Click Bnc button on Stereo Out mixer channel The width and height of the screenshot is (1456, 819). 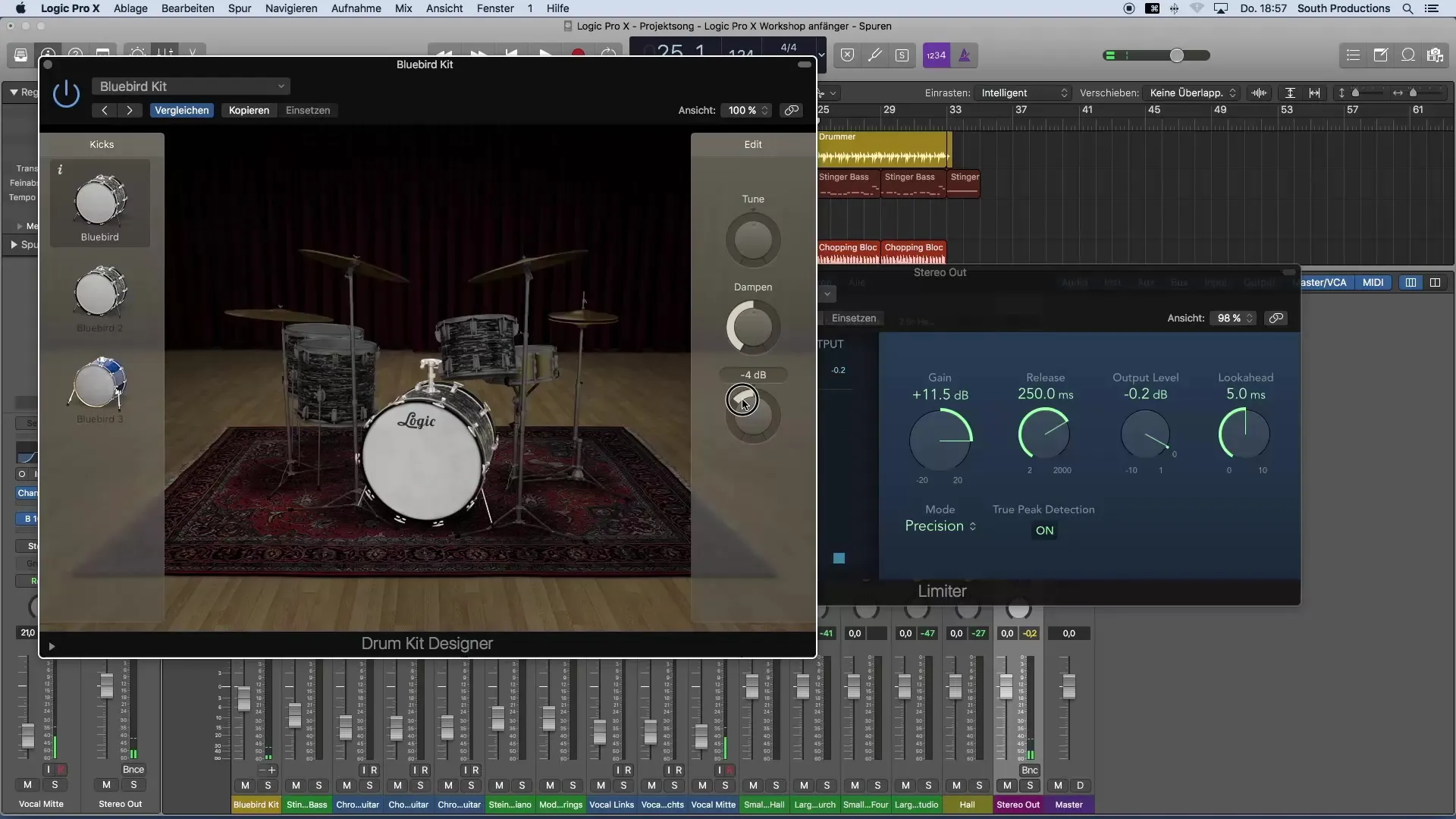pyautogui.click(x=1030, y=770)
